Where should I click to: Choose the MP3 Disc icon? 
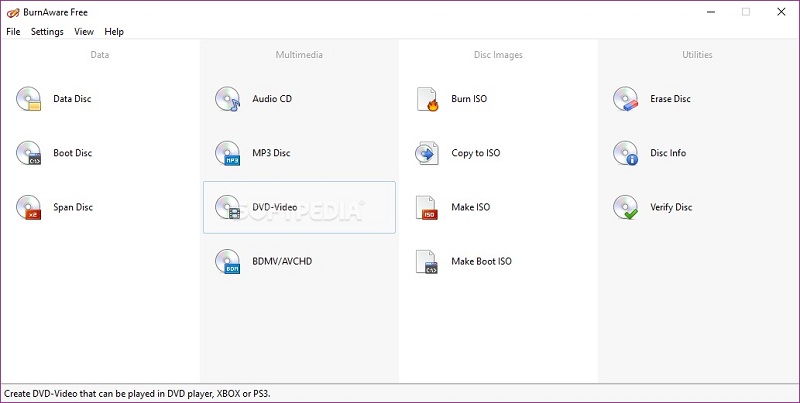[227, 153]
